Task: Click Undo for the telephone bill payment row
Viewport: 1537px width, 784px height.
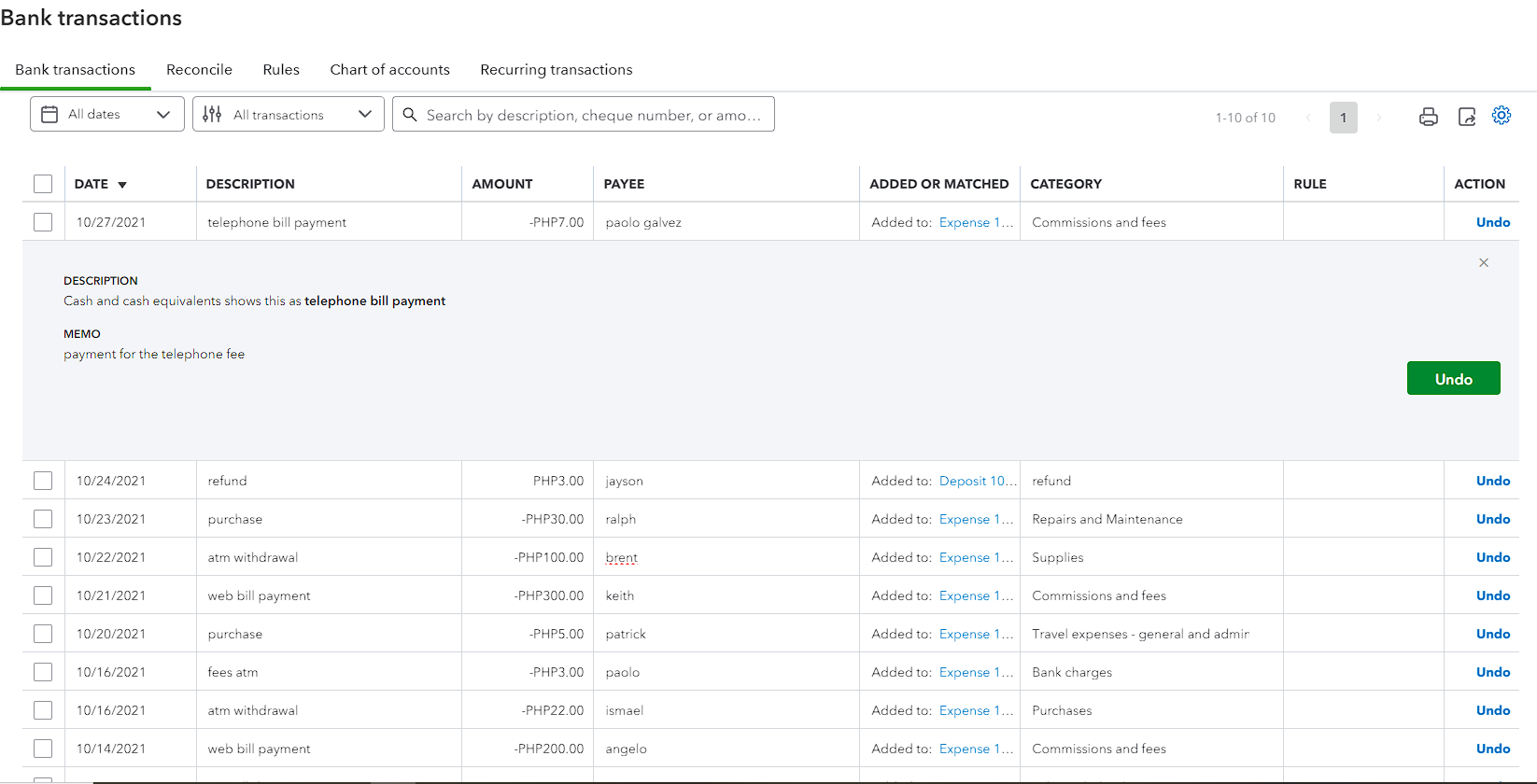Action: (1493, 222)
